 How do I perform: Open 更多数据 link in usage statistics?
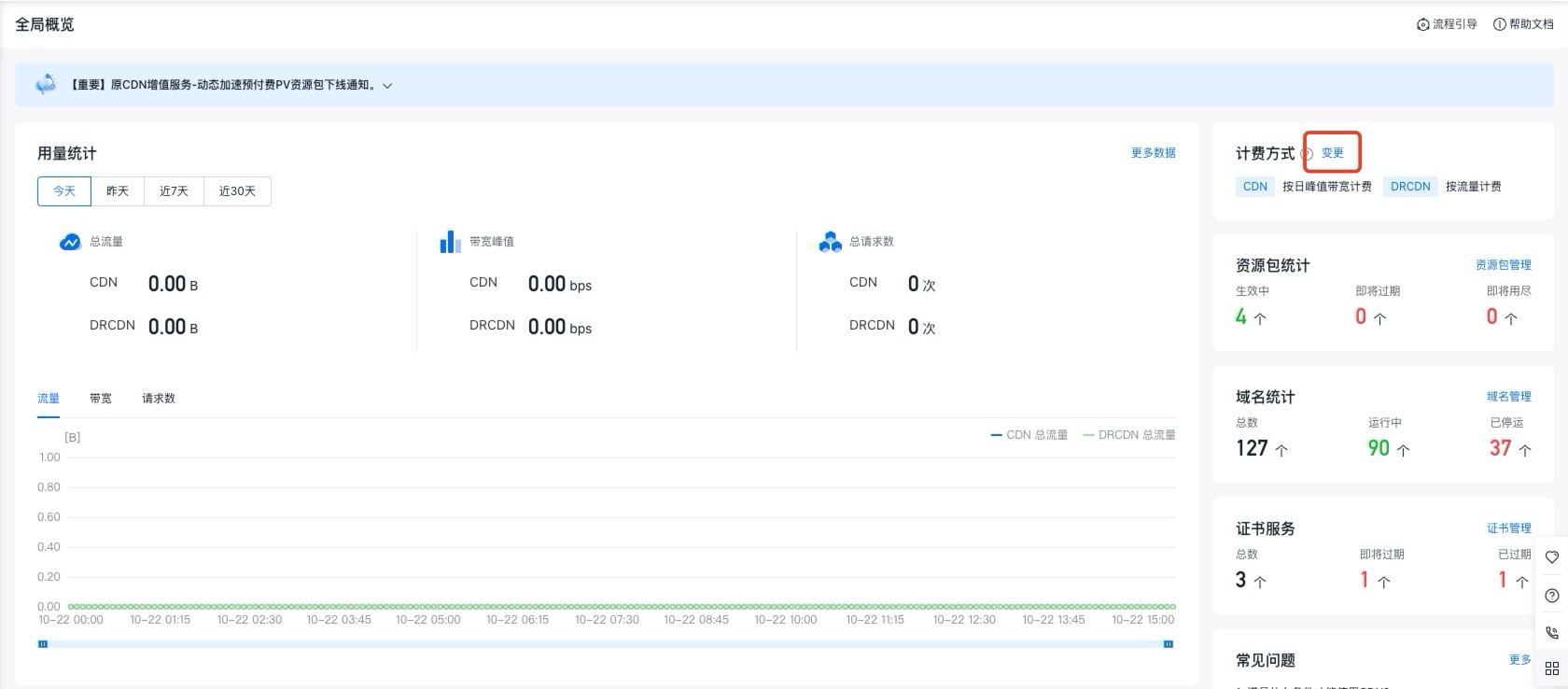[x=1154, y=153]
